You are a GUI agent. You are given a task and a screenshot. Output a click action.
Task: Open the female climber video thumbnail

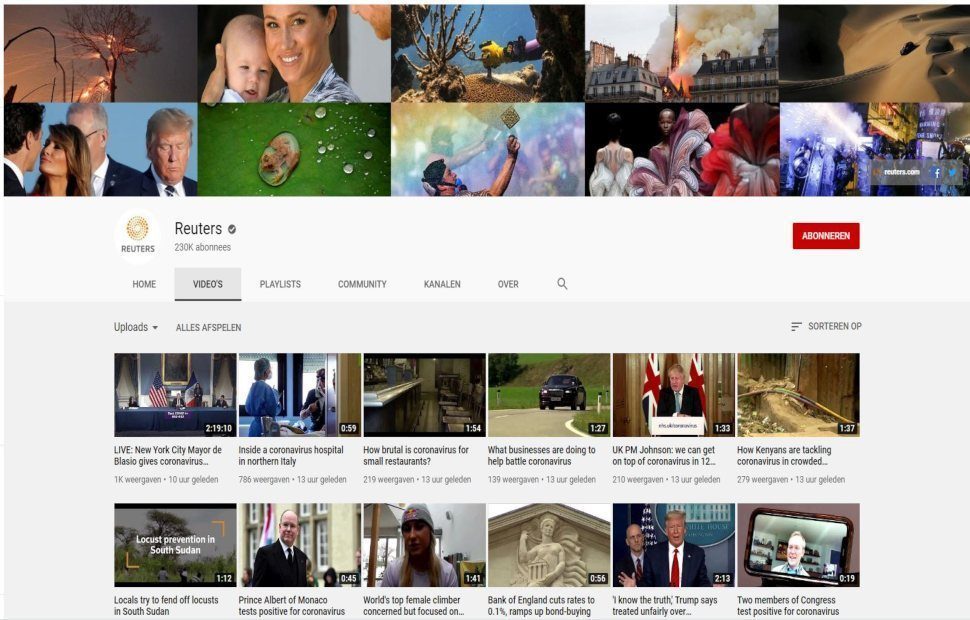[x=424, y=545]
